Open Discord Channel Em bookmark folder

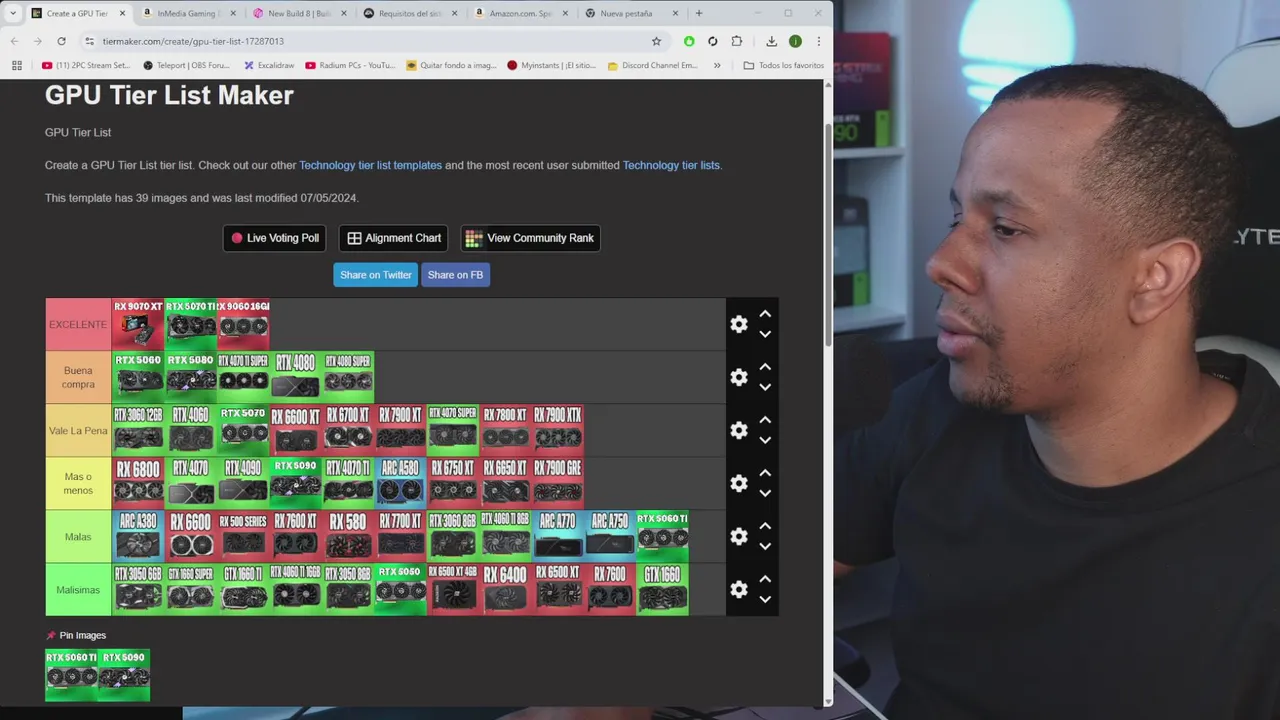pos(653,65)
